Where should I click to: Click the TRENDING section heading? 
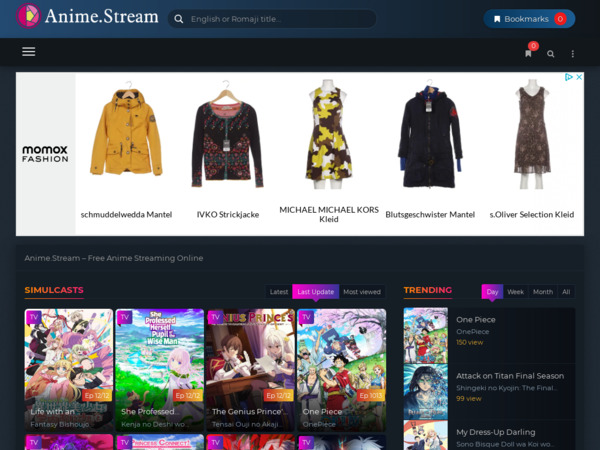[427, 290]
